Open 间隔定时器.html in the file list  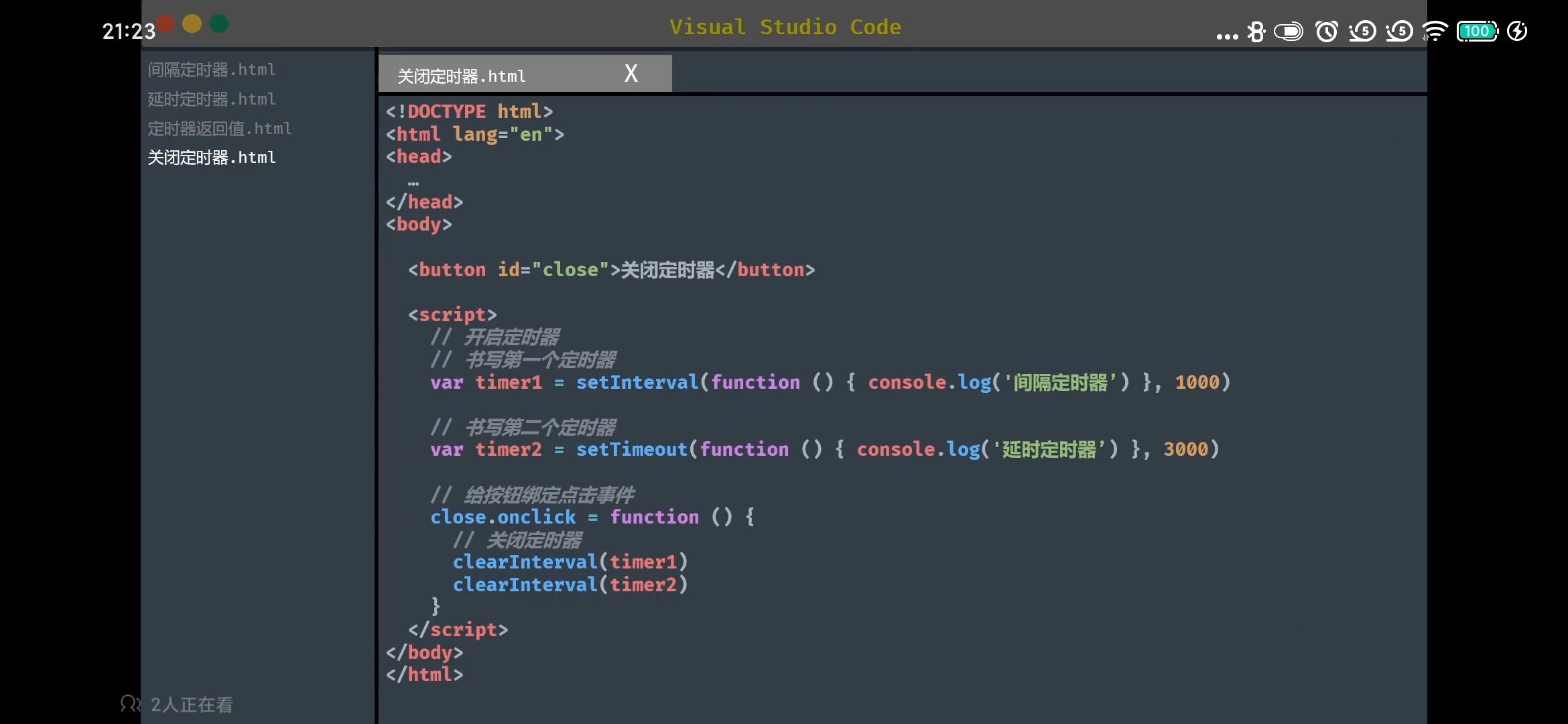pos(212,70)
